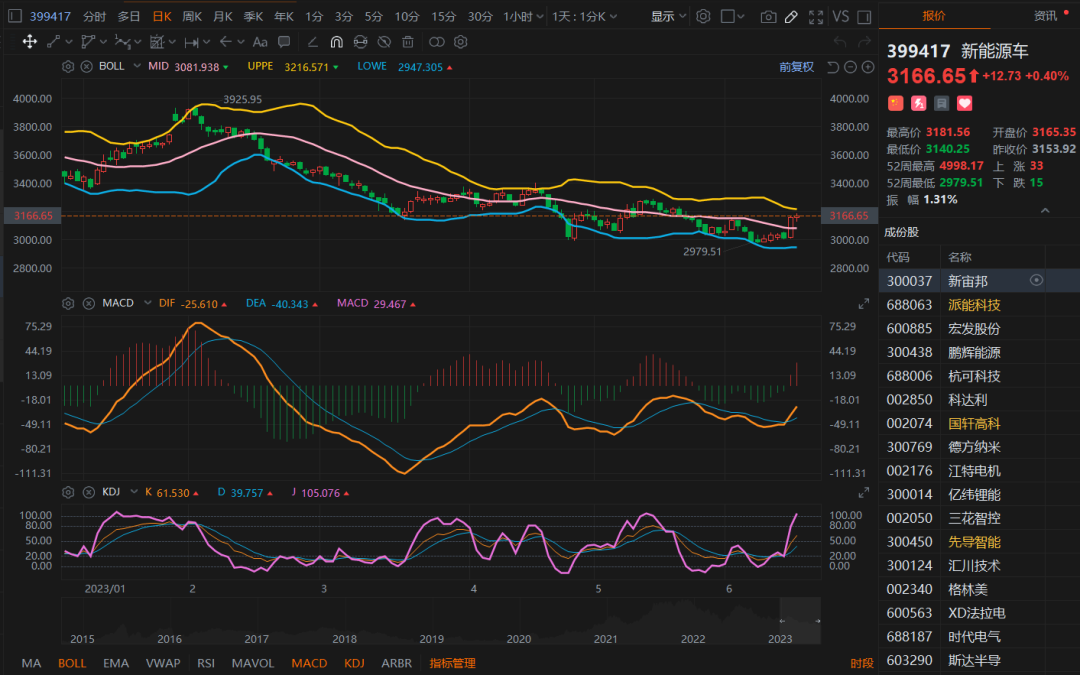Viewport: 1080px width, 675px height.
Task: Switch to 周K weekly chart
Action: click(192, 17)
